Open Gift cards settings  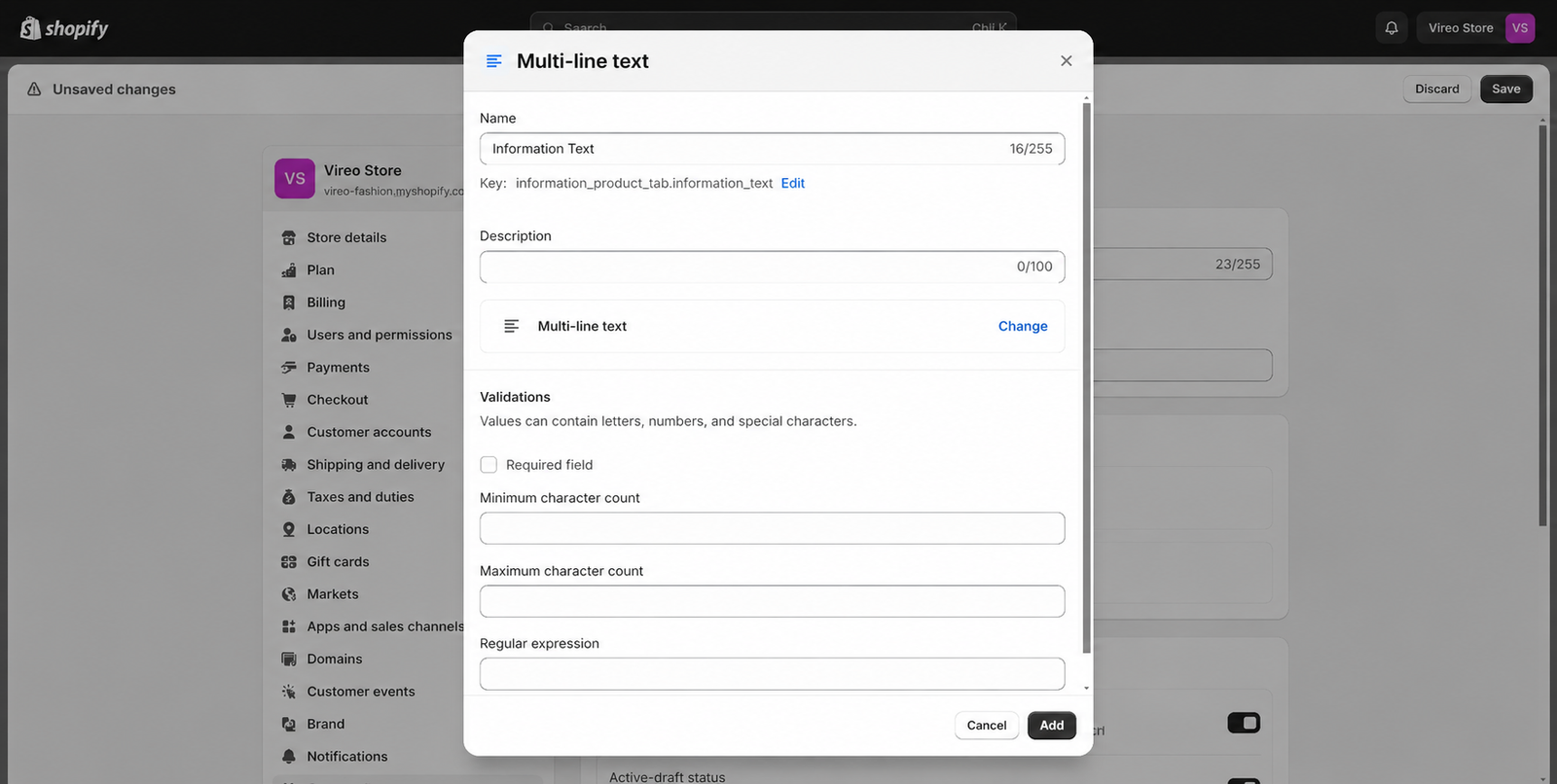pos(338,562)
